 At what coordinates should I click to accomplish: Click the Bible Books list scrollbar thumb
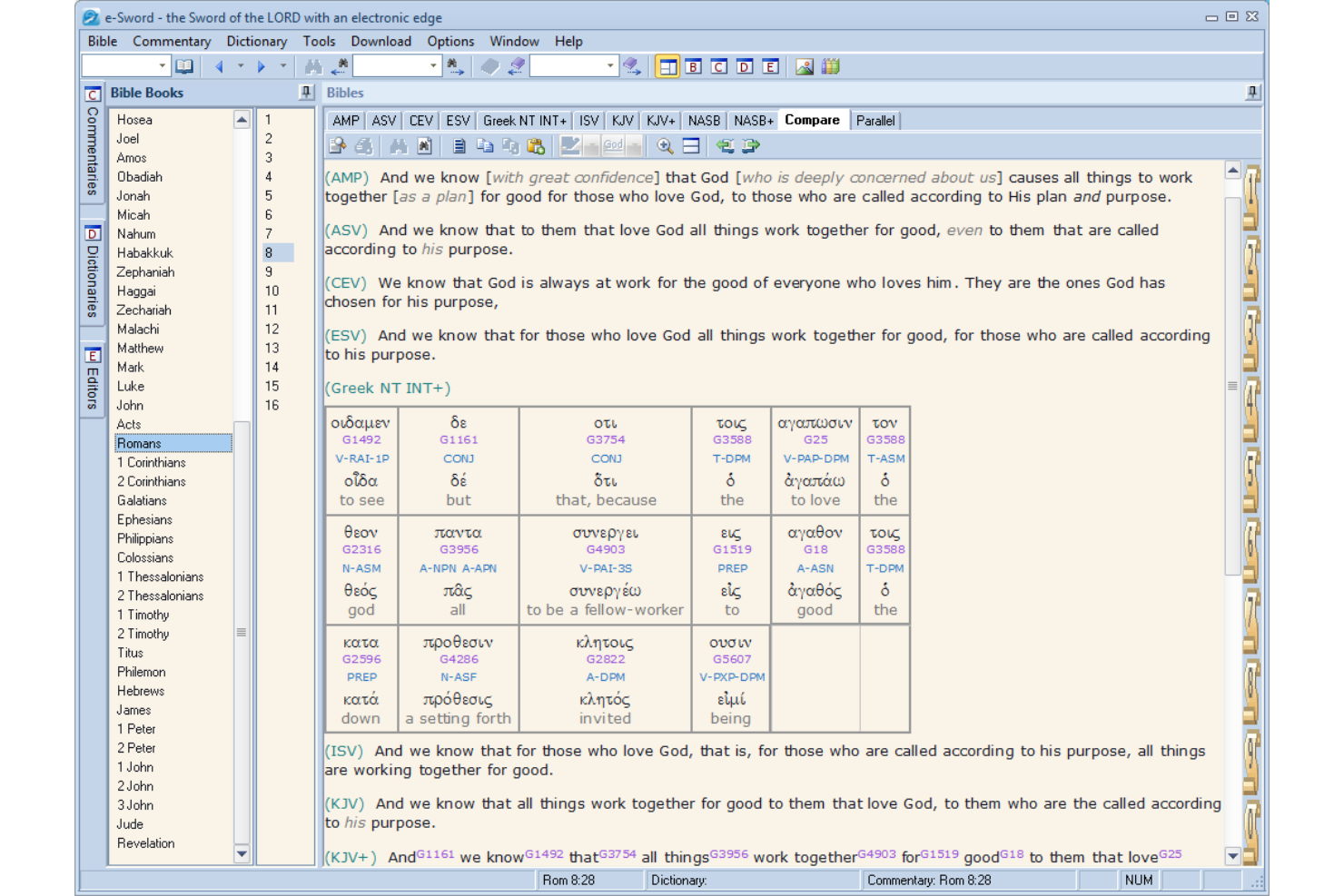click(242, 632)
